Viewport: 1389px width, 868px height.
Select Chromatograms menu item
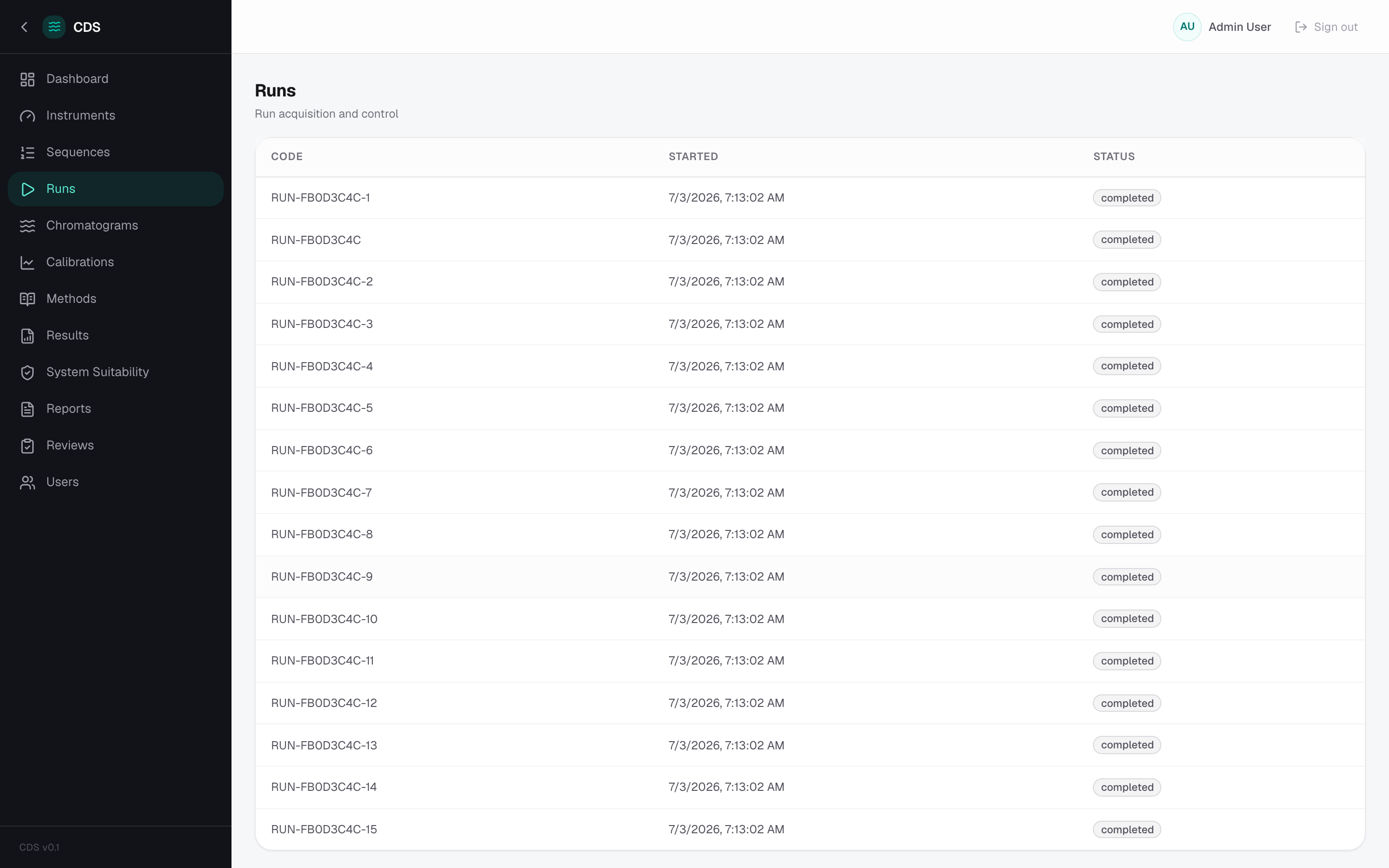(x=115, y=226)
